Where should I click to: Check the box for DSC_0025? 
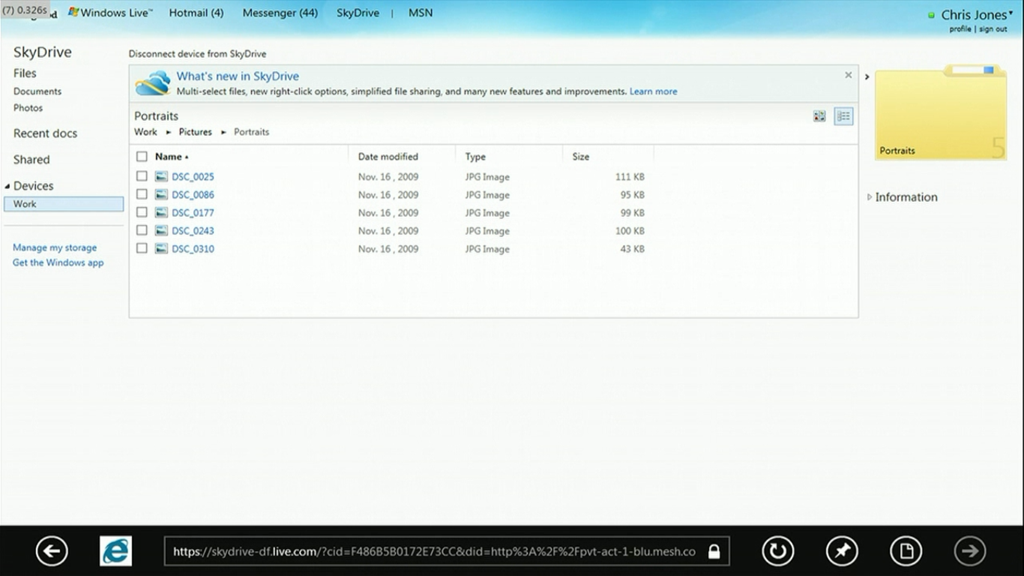coord(142,176)
